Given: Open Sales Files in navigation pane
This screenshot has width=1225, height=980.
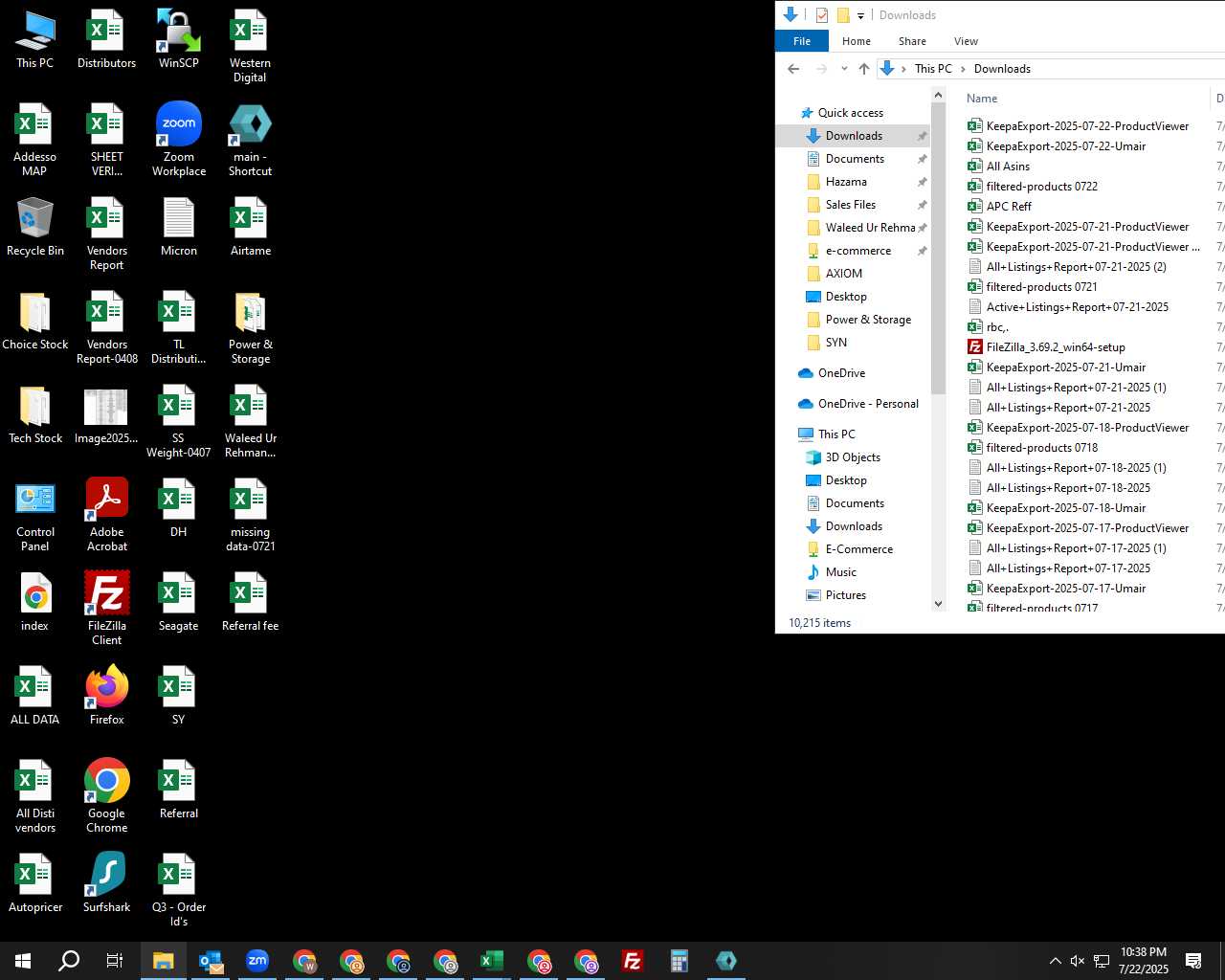Looking at the screenshot, I should [850, 205].
